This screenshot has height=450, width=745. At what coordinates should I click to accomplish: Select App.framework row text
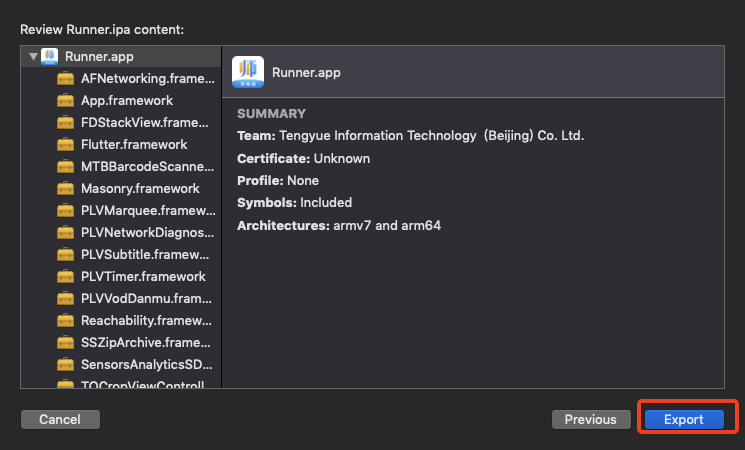pyautogui.click(x=127, y=100)
